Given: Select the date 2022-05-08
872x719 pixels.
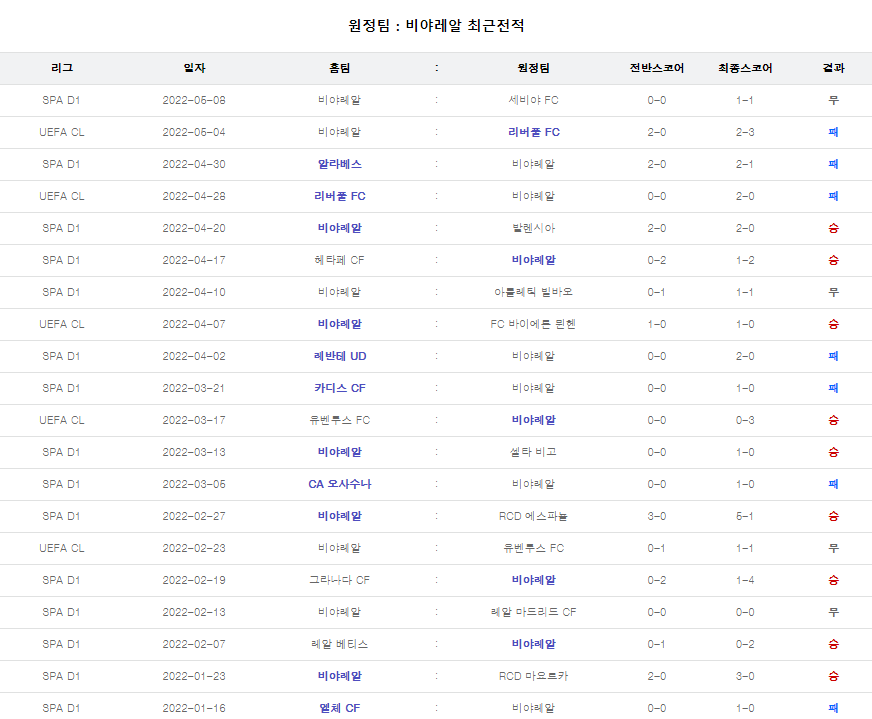Looking at the screenshot, I should pos(194,100).
